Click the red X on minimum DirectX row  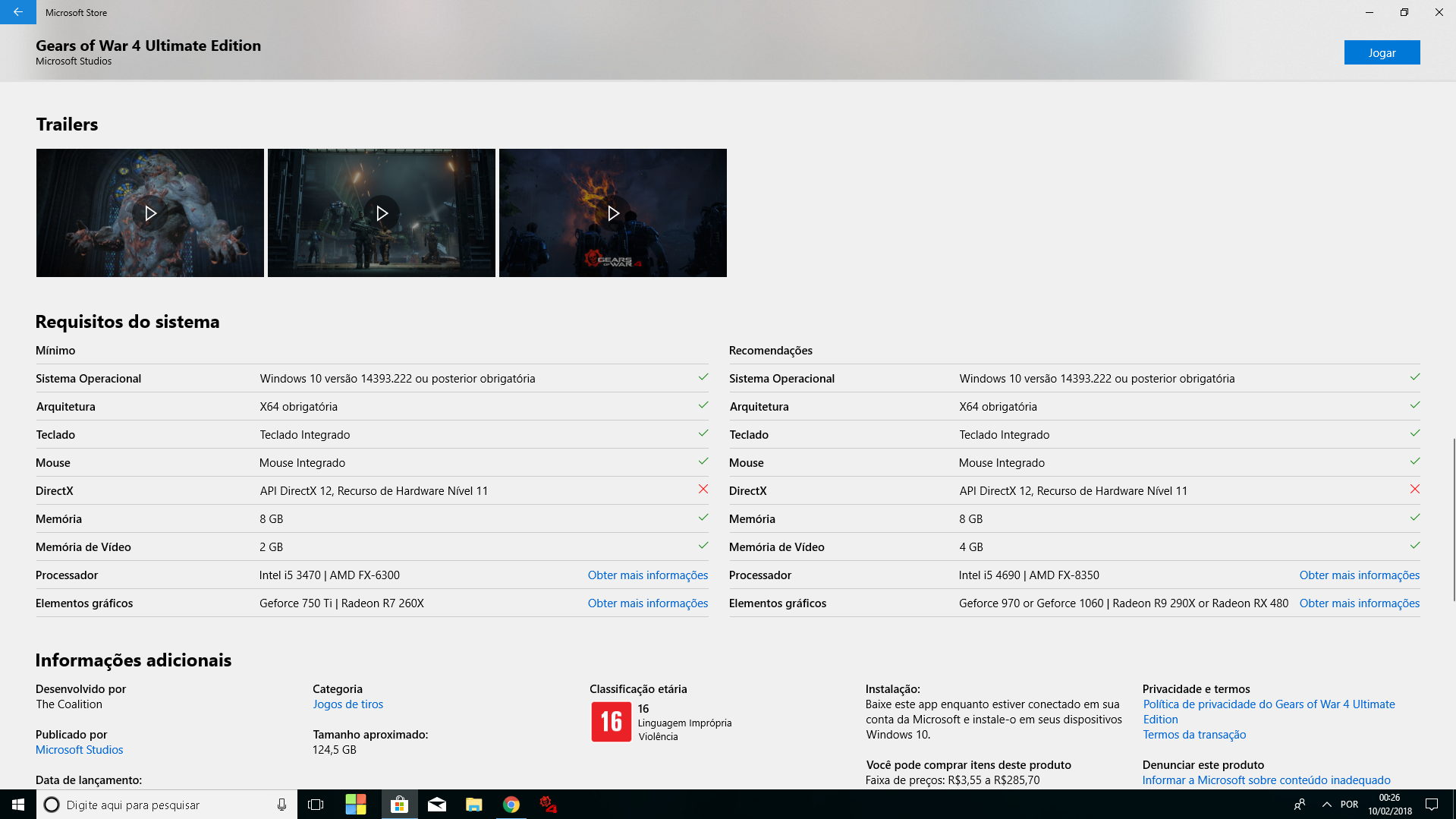[703, 490]
